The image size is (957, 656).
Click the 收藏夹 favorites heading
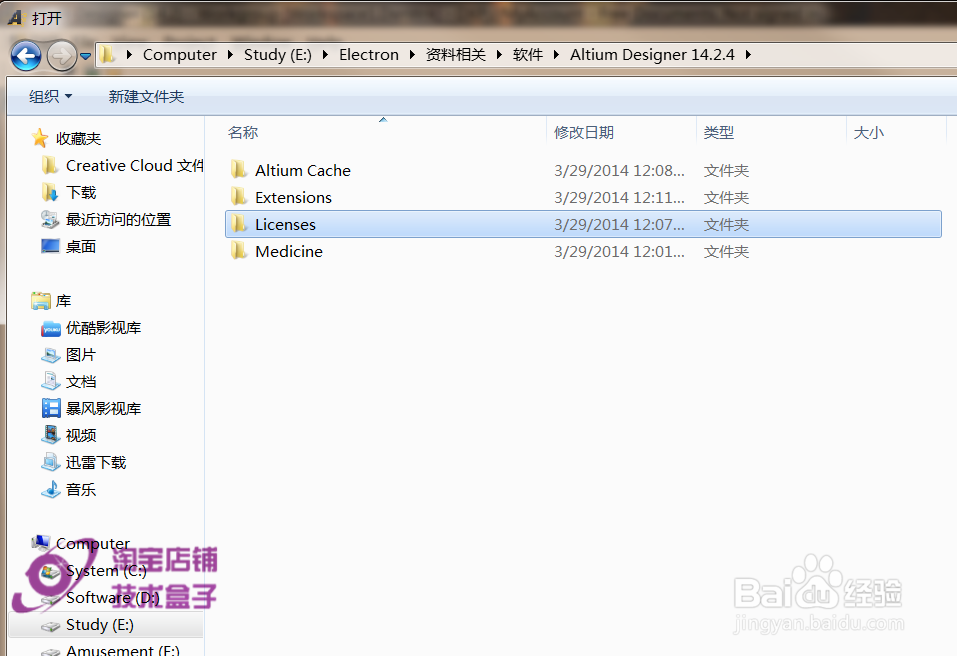point(78,139)
